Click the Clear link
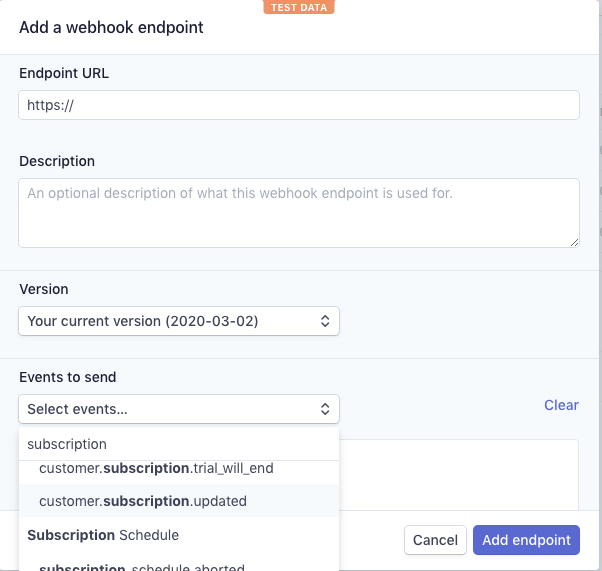The image size is (602, 571). pos(561,405)
